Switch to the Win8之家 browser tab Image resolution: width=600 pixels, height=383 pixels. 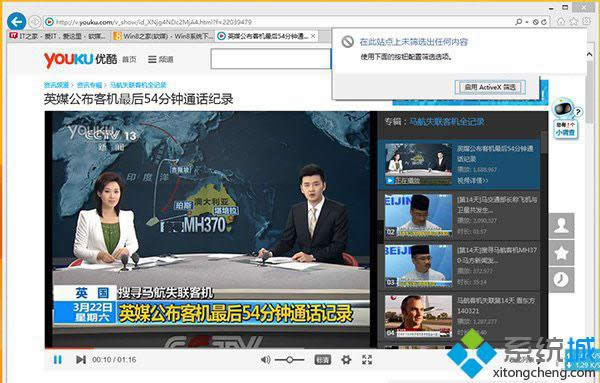(x=163, y=36)
